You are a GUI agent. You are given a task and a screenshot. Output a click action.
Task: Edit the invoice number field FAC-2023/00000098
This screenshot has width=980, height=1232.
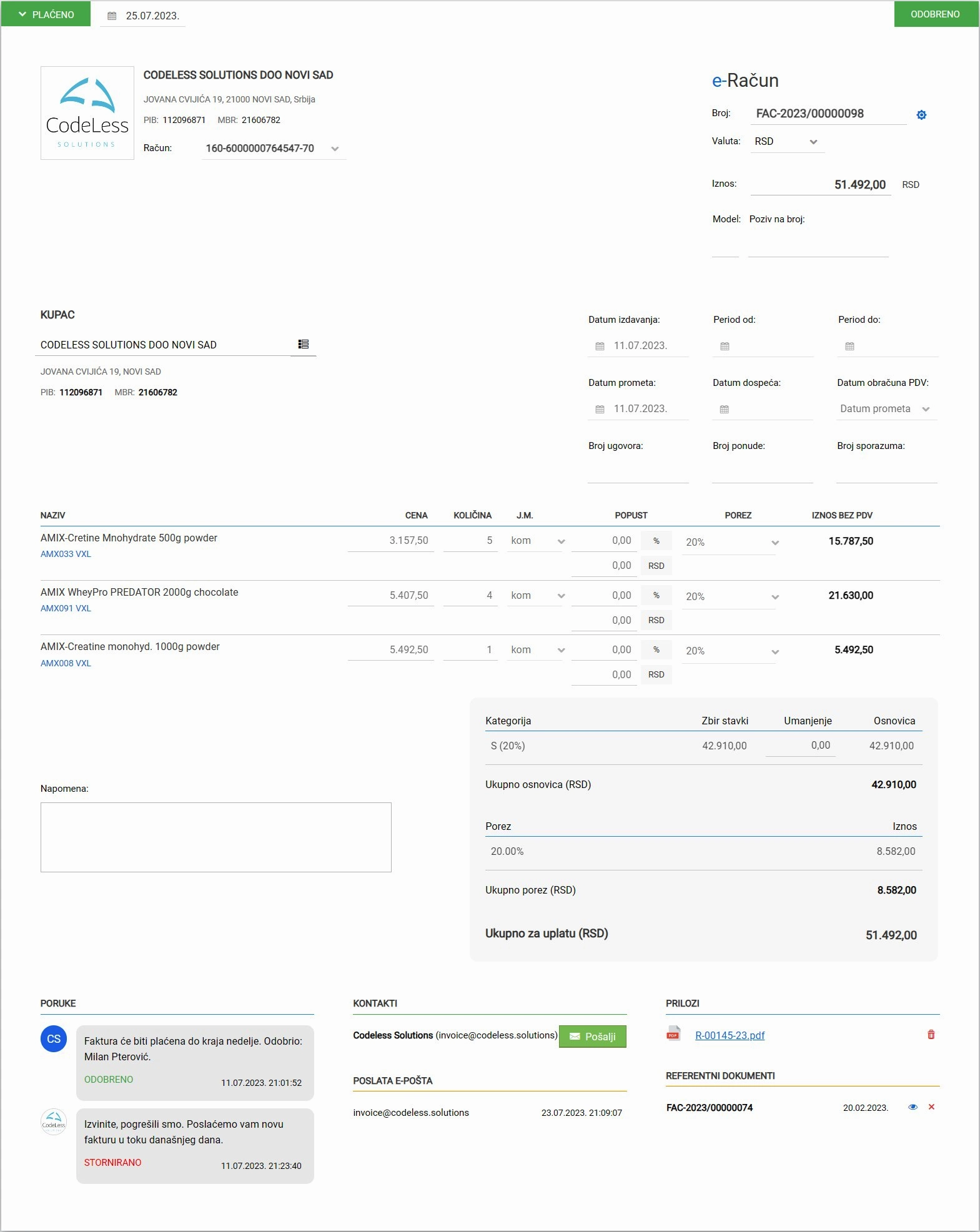(829, 114)
